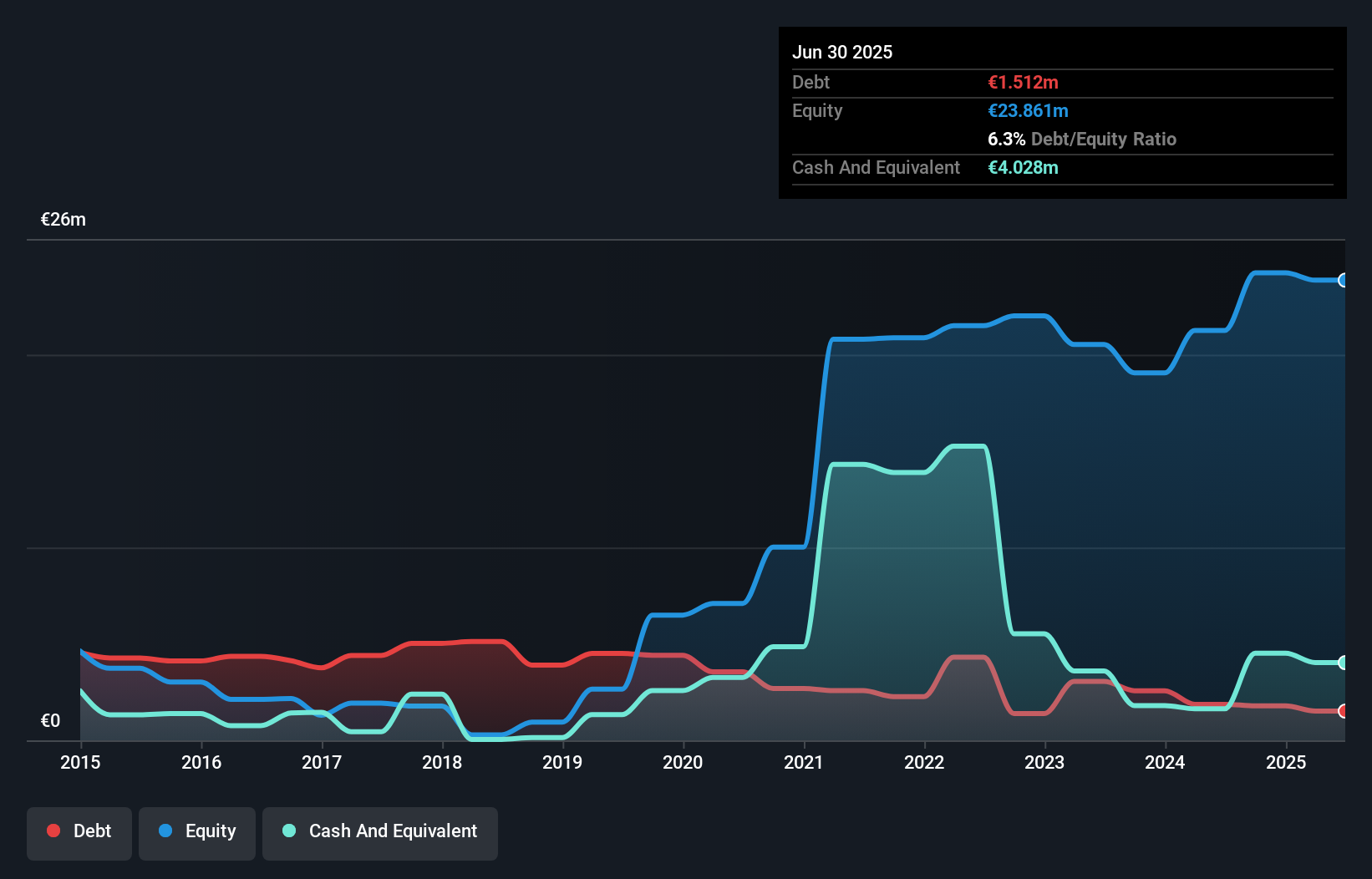Image resolution: width=1372 pixels, height=879 pixels.
Task: Click the 2021 year axis label
Action: [804, 762]
